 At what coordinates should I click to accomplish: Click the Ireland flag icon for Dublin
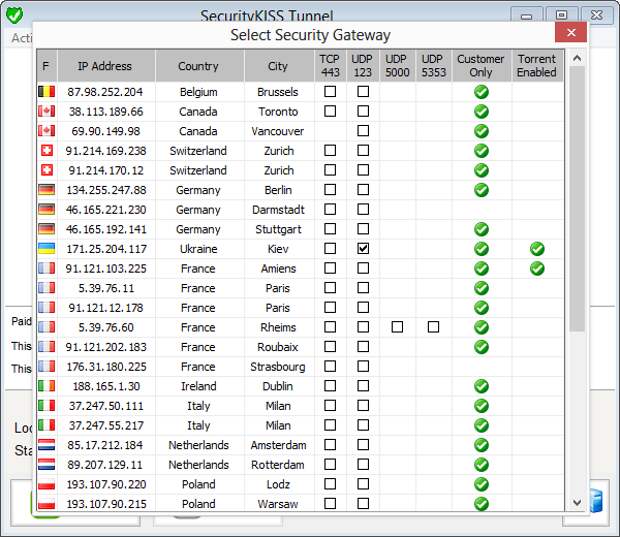click(x=46, y=386)
